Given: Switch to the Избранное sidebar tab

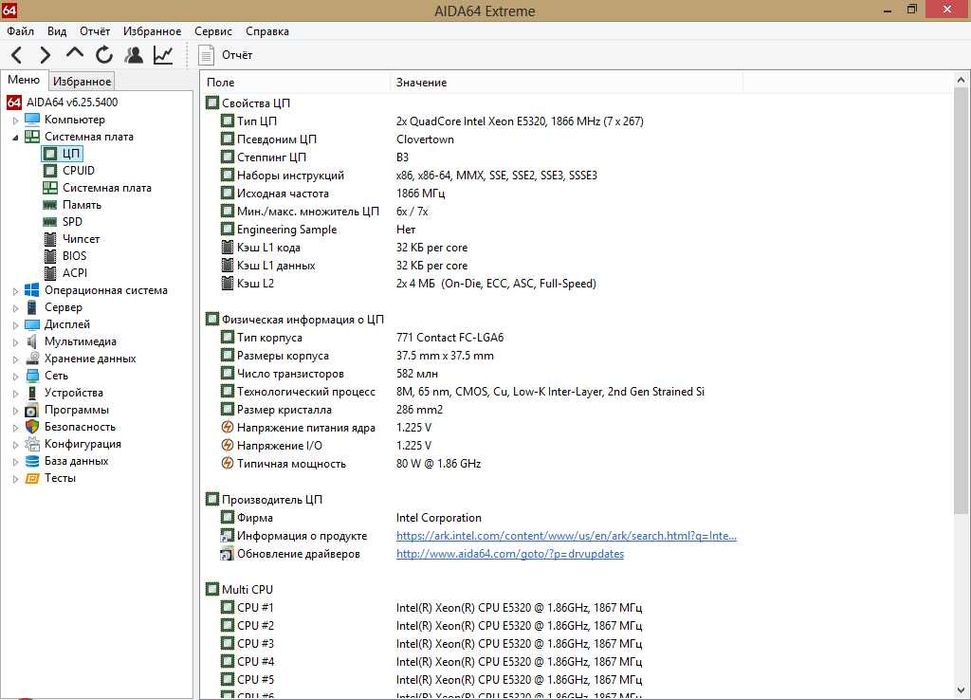Looking at the screenshot, I should (82, 81).
